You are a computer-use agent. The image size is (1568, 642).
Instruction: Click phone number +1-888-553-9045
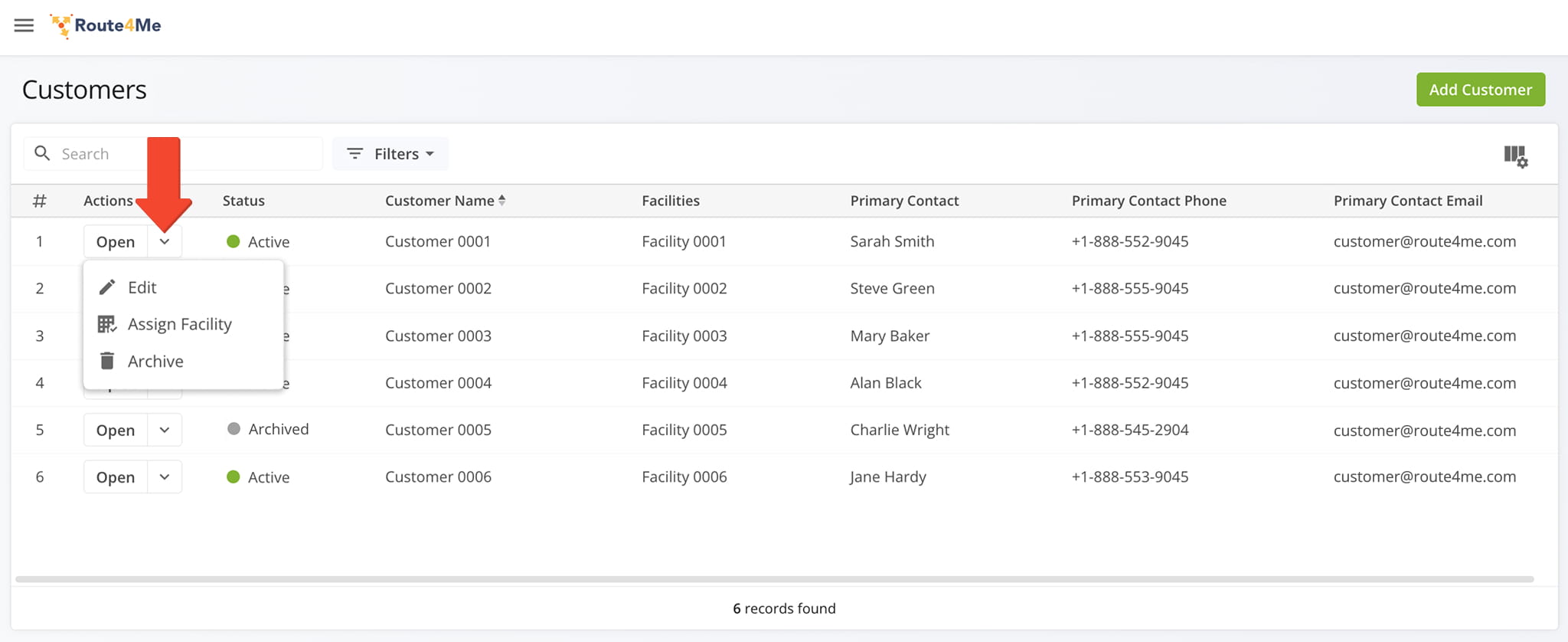pos(1130,477)
